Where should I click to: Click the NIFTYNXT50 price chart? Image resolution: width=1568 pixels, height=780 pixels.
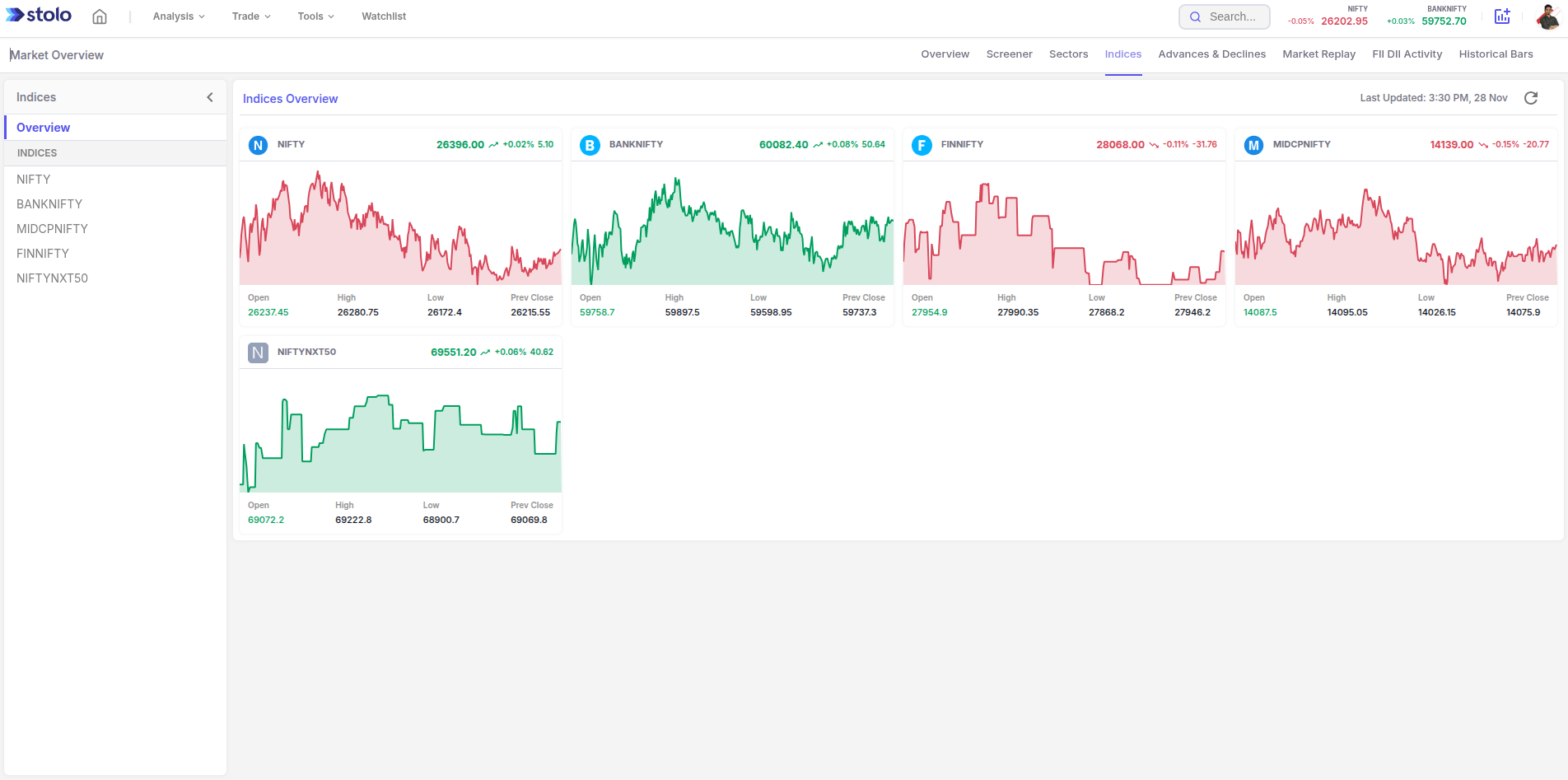[x=400, y=437]
